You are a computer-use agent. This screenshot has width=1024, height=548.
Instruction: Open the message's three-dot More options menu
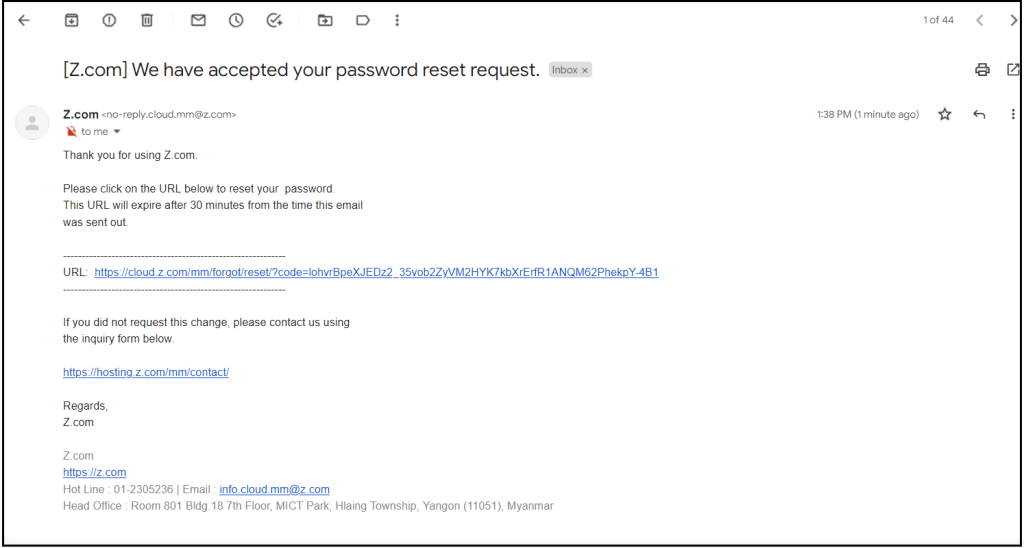click(x=1013, y=114)
